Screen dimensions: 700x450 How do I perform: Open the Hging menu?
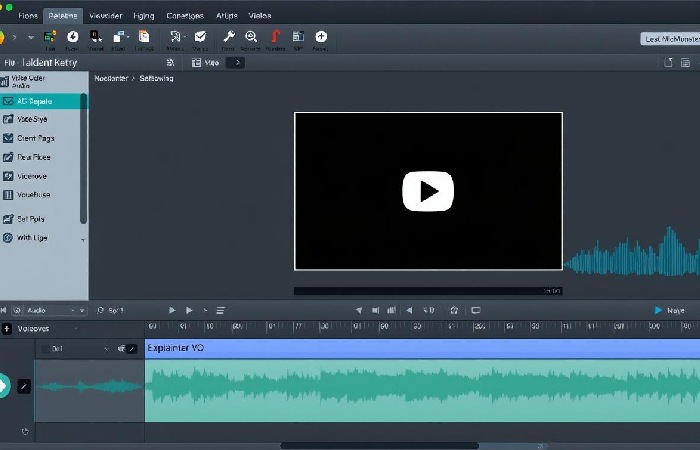(143, 15)
